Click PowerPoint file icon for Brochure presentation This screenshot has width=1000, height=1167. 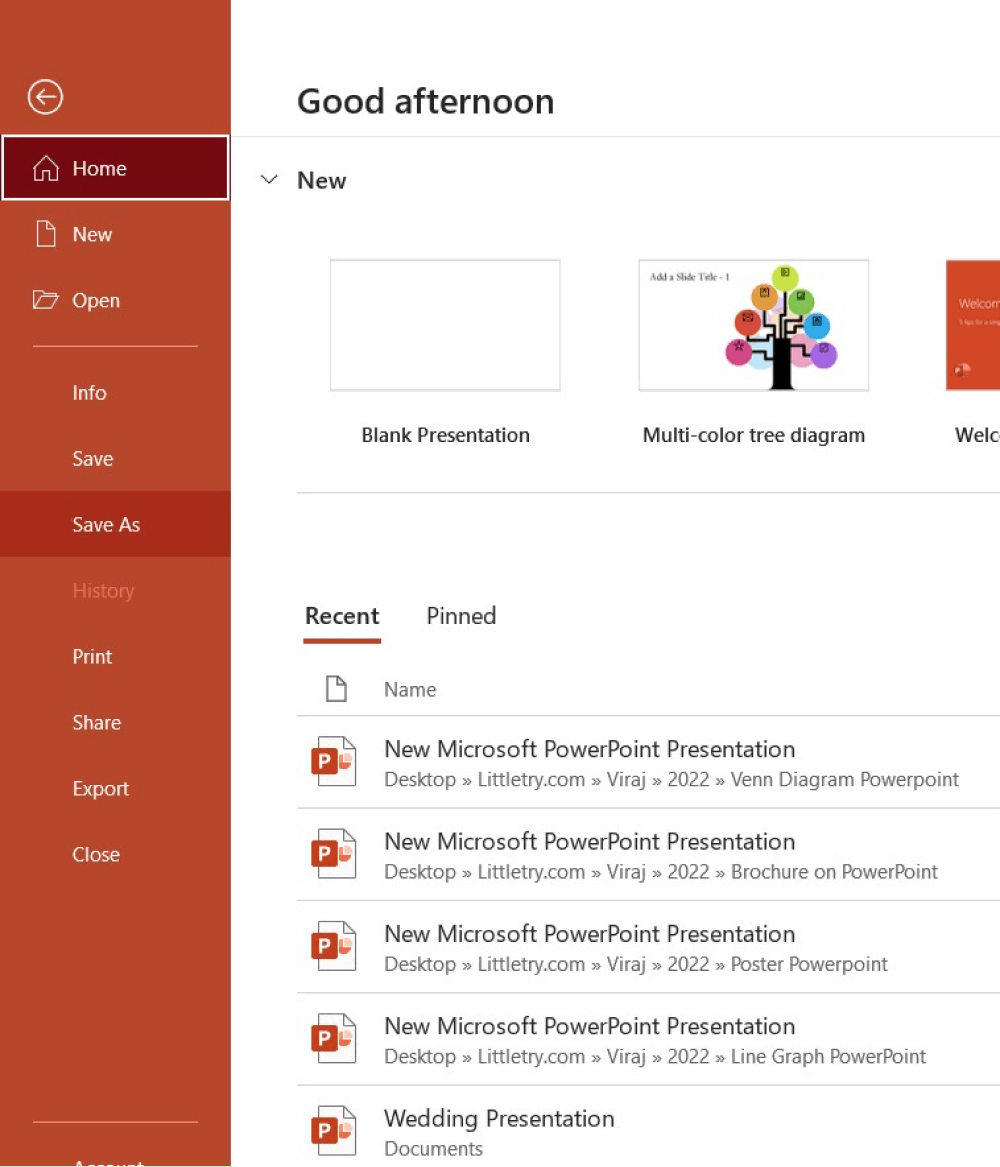[334, 854]
